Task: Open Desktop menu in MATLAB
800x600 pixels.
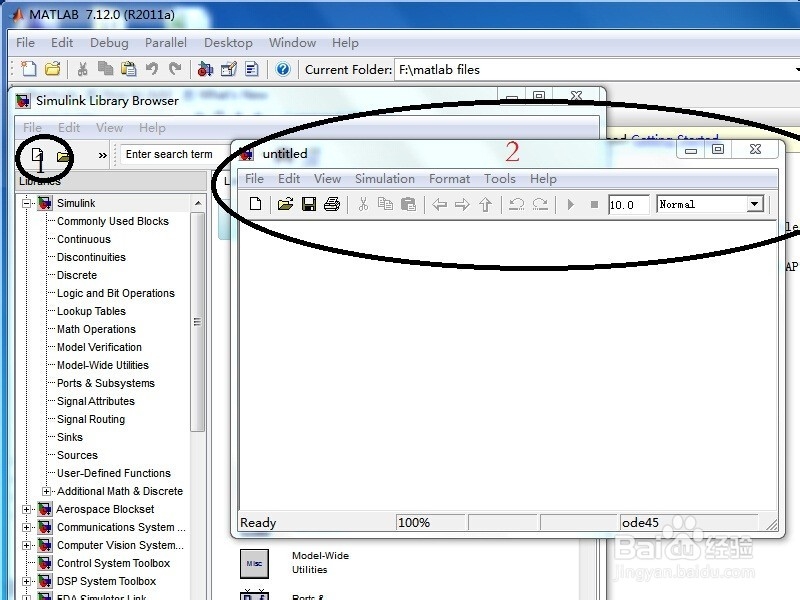Action: pyautogui.click(x=228, y=43)
